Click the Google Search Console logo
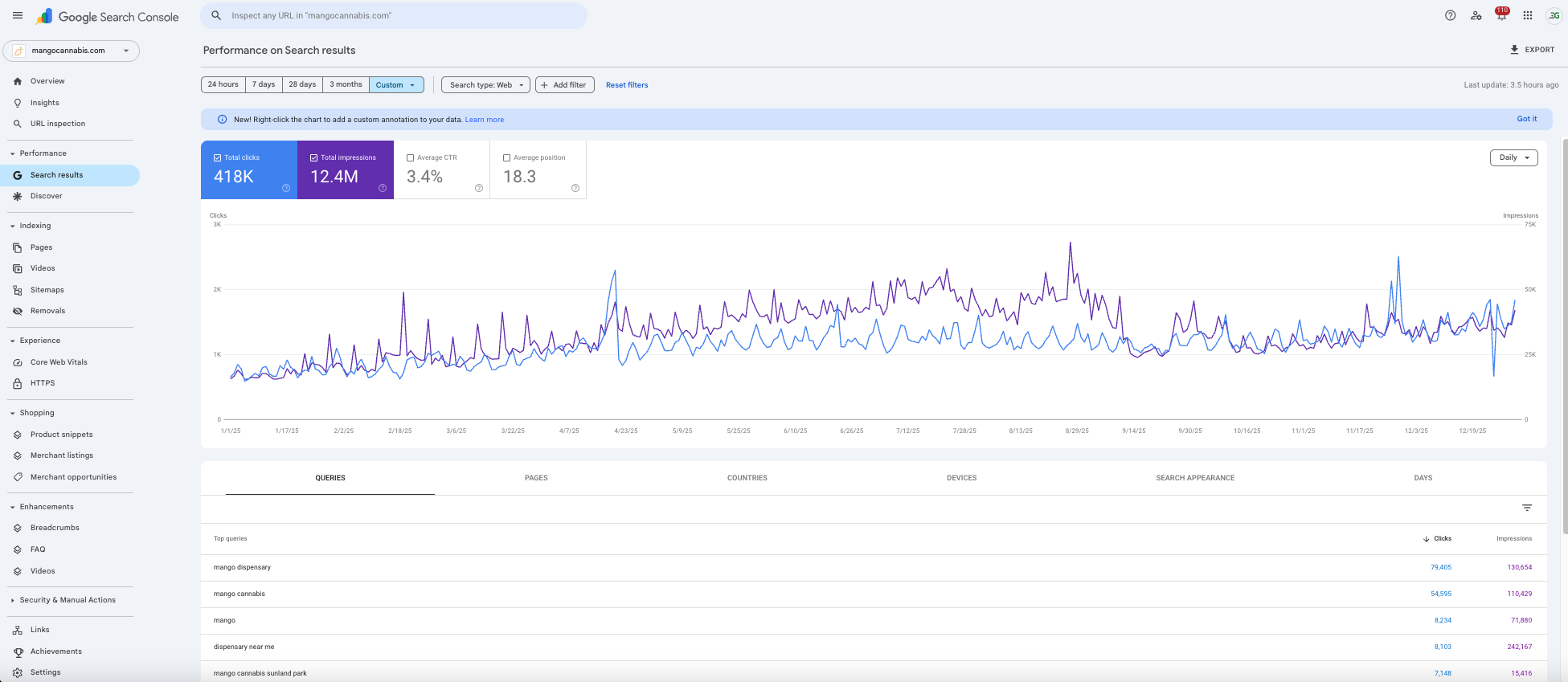 pos(108,16)
